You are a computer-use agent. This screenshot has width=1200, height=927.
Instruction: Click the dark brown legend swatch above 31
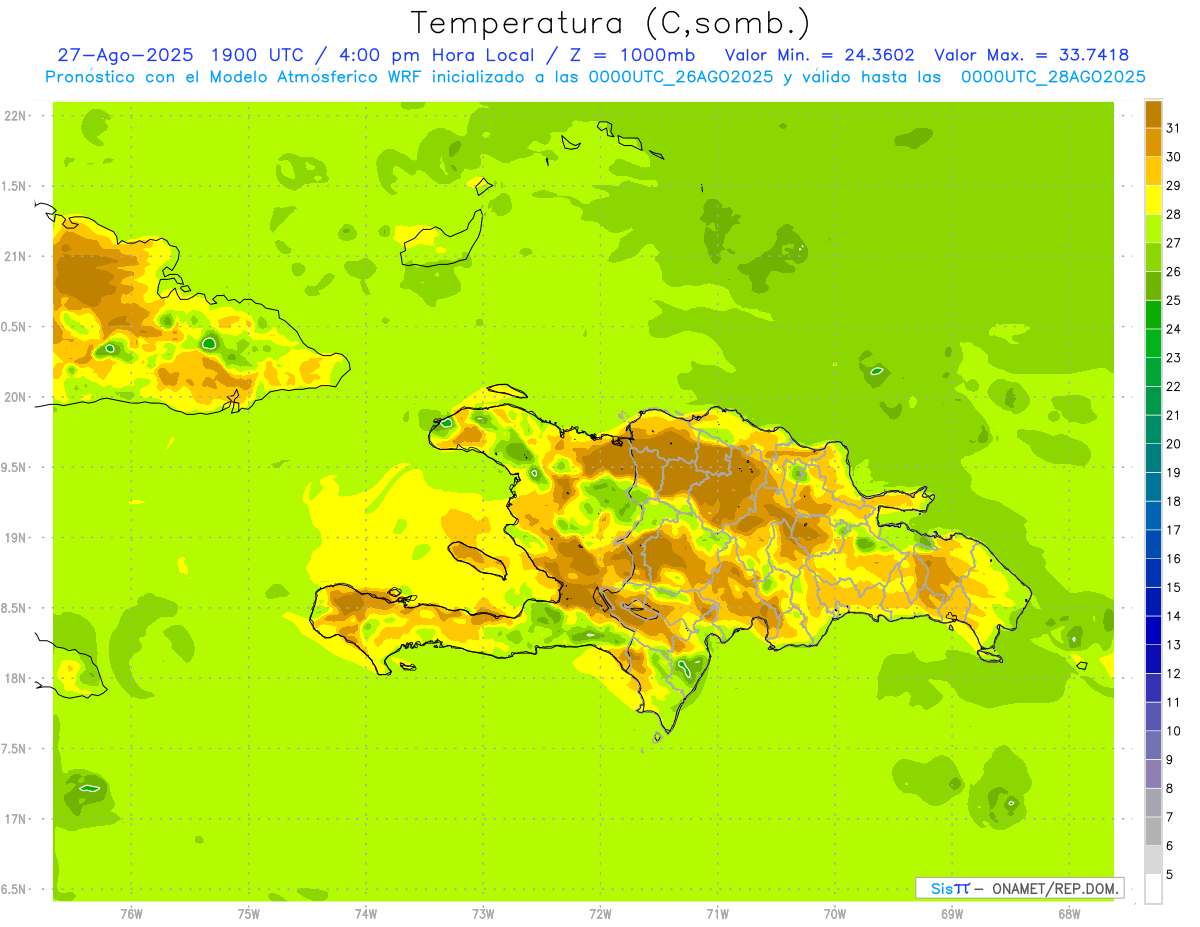pyautogui.click(x=1153, y=114)
